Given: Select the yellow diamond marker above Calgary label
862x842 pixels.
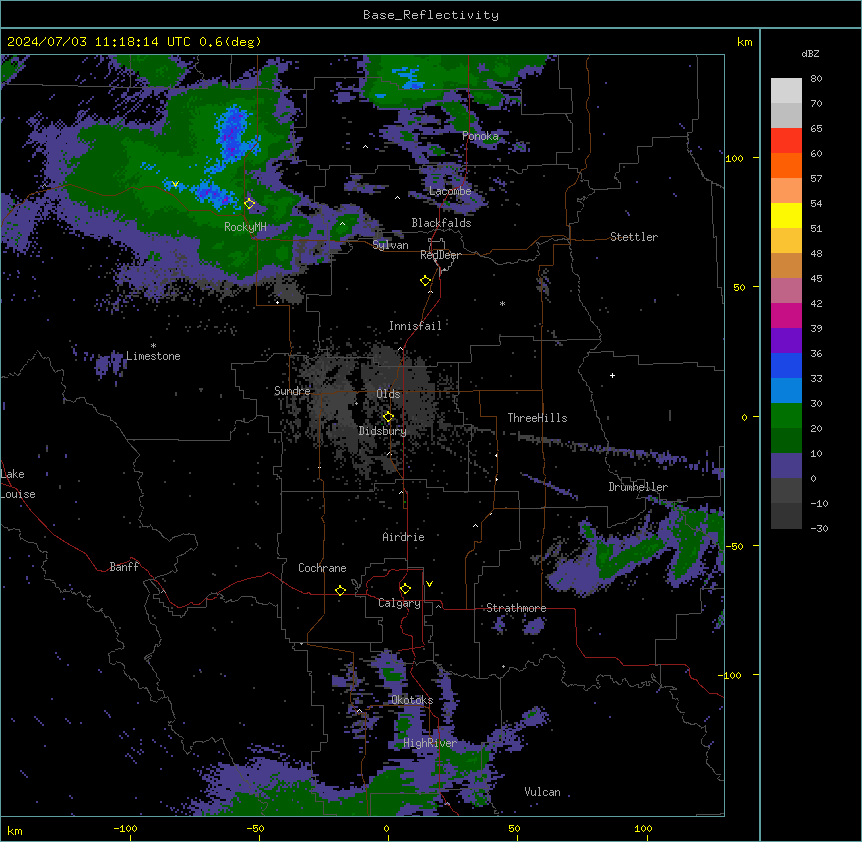Looking at the screenshot, I should point(405,589).
